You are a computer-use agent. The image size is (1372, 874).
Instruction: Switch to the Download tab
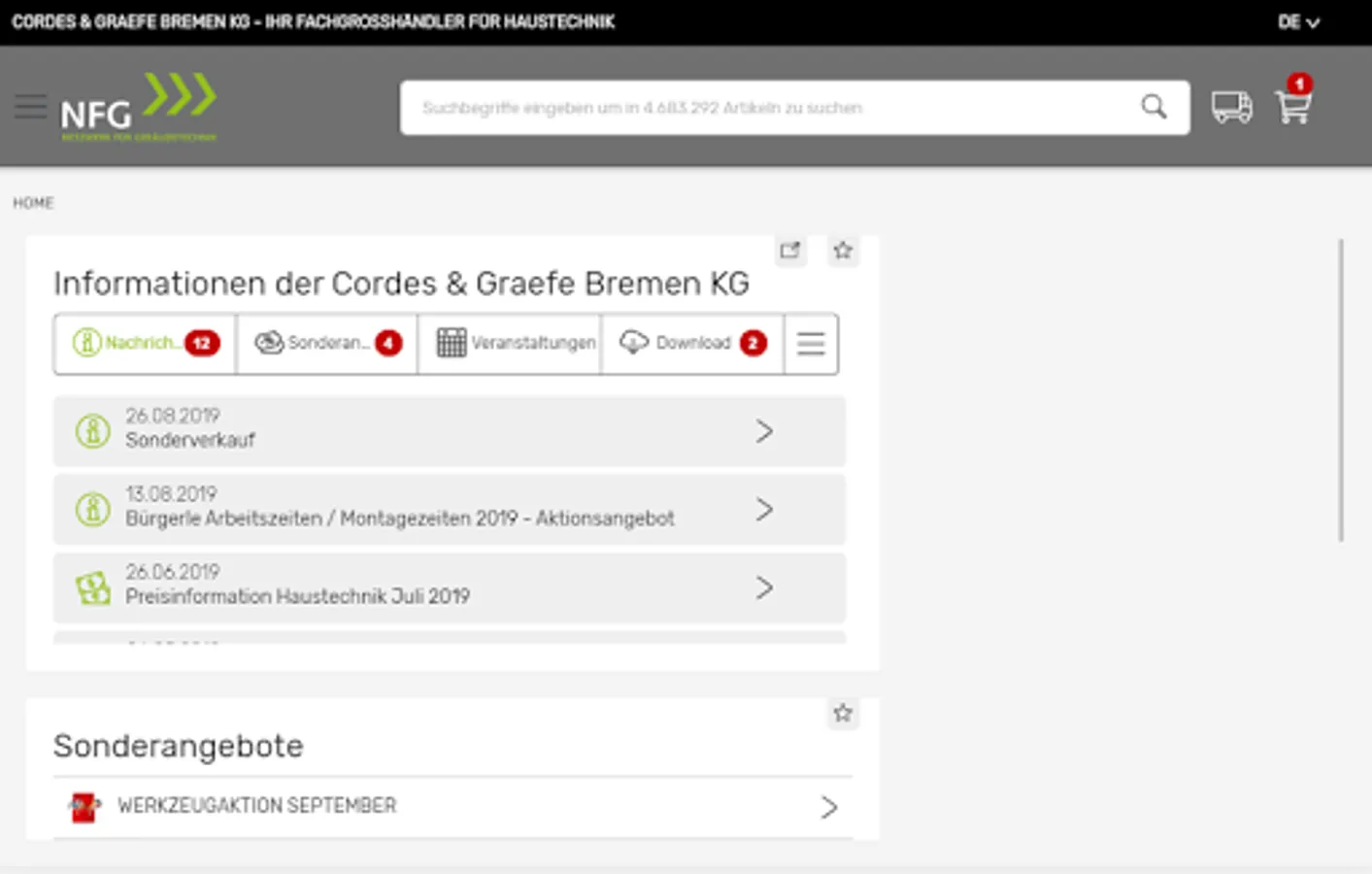coord(692,344)
